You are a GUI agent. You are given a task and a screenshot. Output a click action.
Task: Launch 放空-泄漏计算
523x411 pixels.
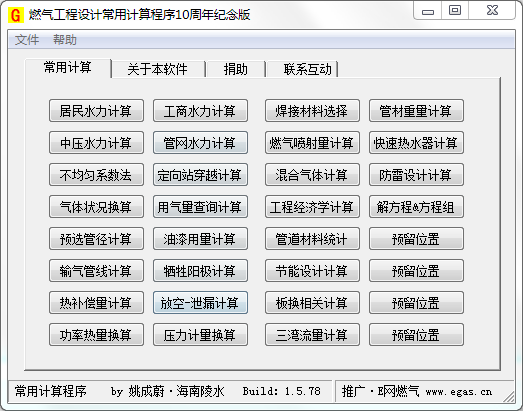(200, 303)
